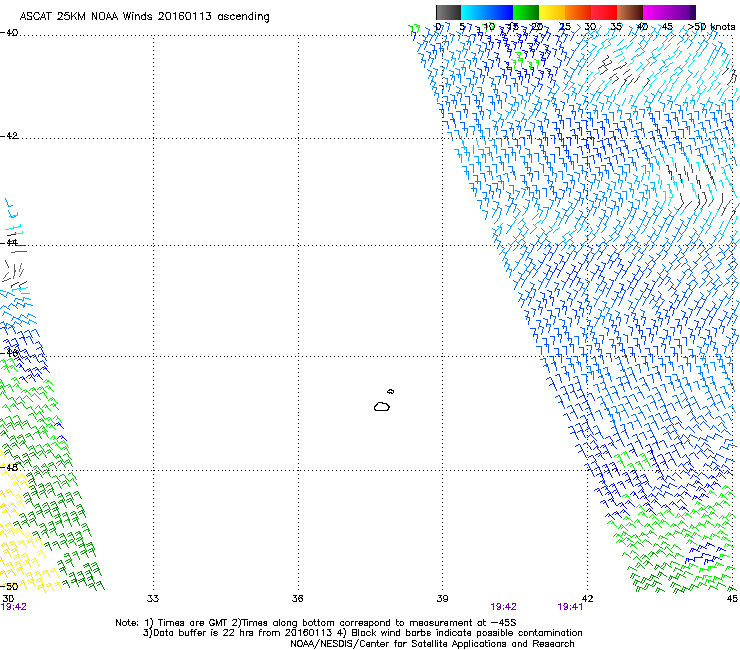Click the "-44" latitude label
Screen dimensions: 740x650
[9, 243]
